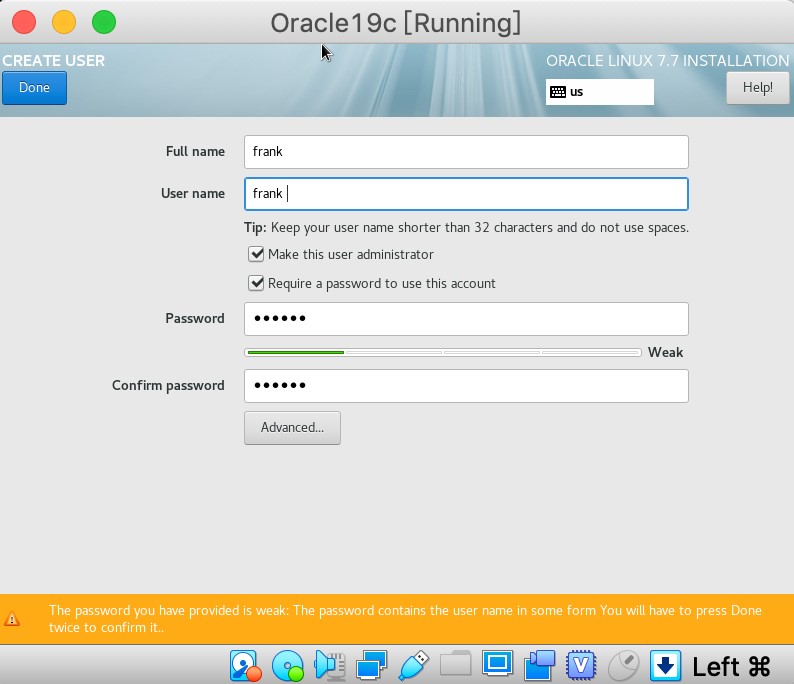The width and height of the screenshot is (794, 684).
Task: Open the display settings status icon
Action: coord(497,664)
